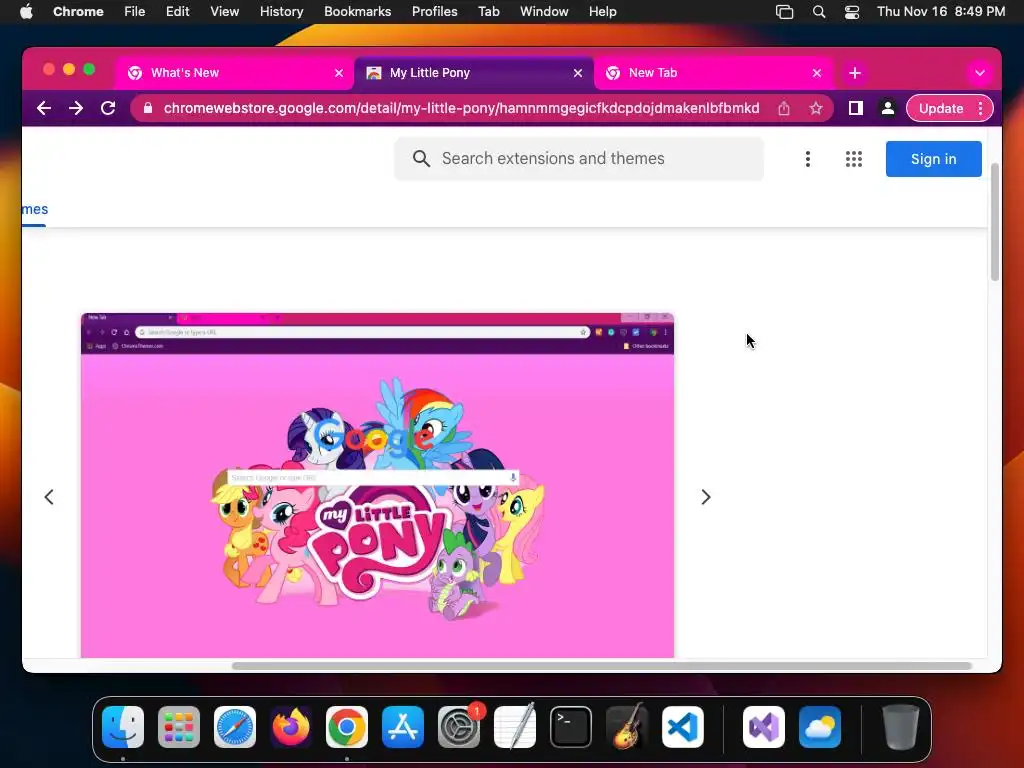
Task: Show the previous theme screenshot
Action: click(x=49, y=497)
